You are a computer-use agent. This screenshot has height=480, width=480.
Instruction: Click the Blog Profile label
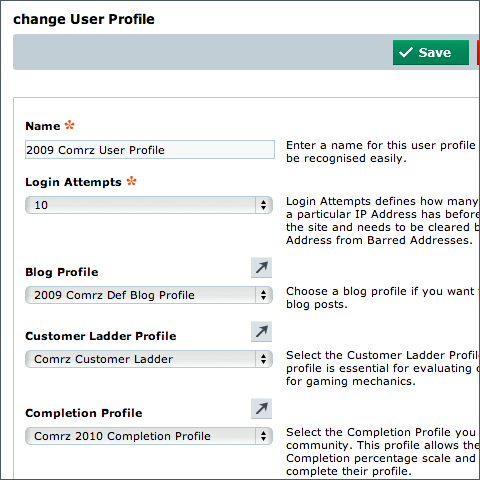(62, 272)
